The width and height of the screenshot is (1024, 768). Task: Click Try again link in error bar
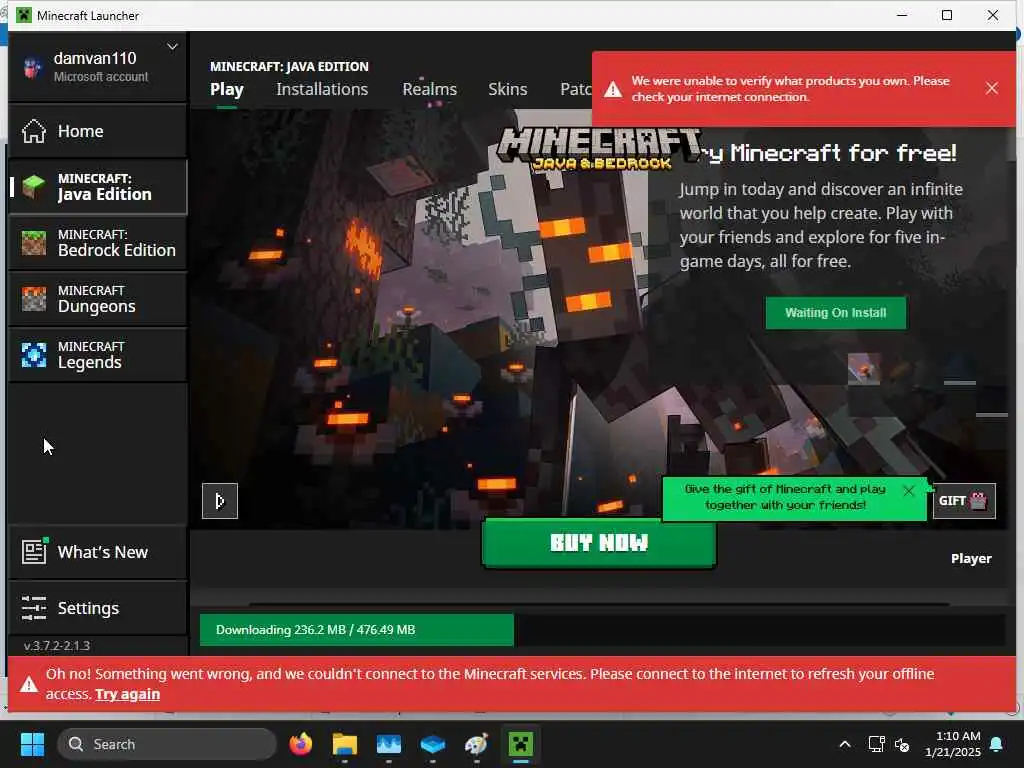click(x=127, y=694)
